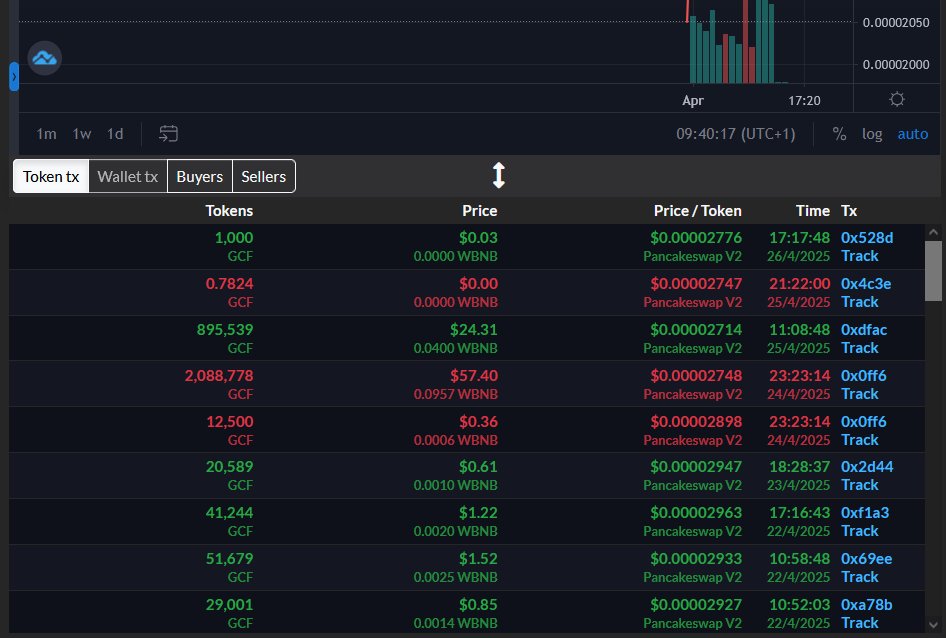
Task: Toggle auto scale mode
Action: (913, 134)
